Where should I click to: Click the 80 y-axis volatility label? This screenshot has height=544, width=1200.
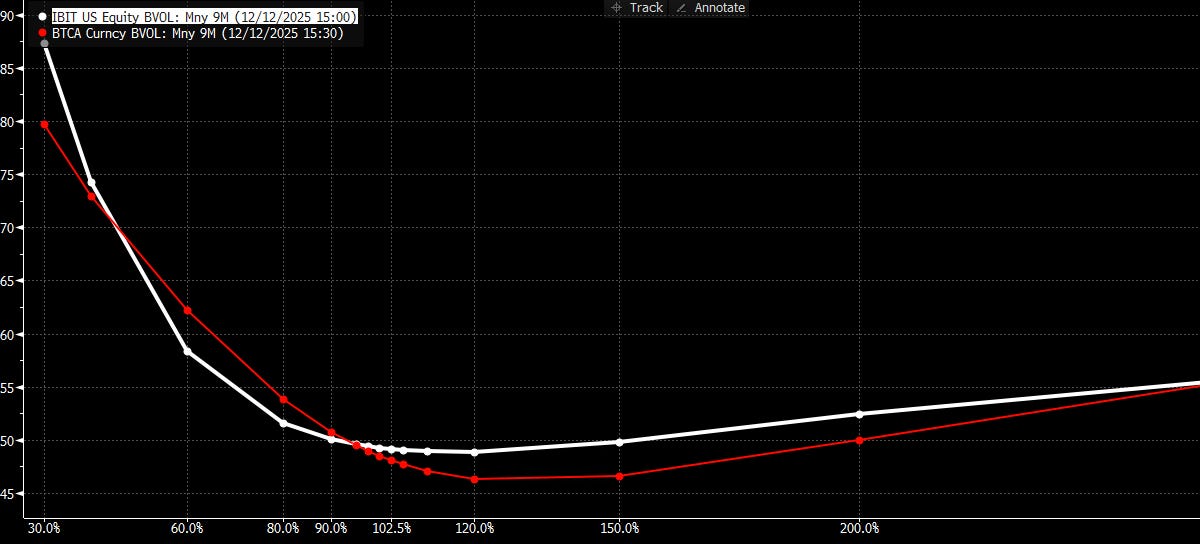point(6,121)
